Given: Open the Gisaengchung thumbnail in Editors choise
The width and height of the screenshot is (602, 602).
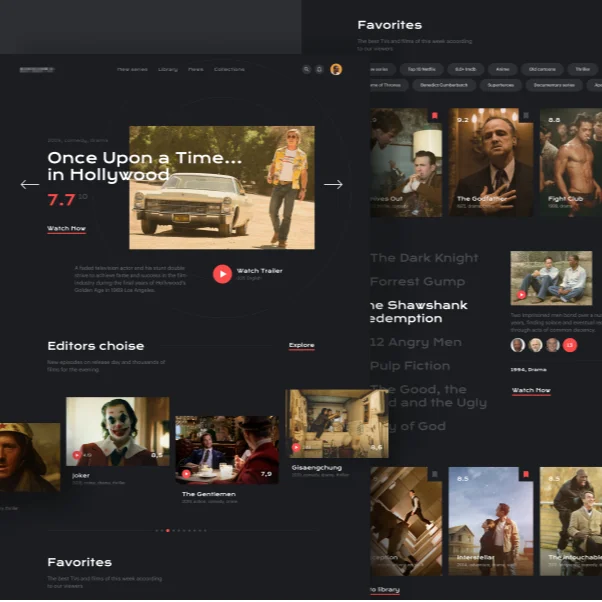Looking at the screenshot, I should (337, 424).
